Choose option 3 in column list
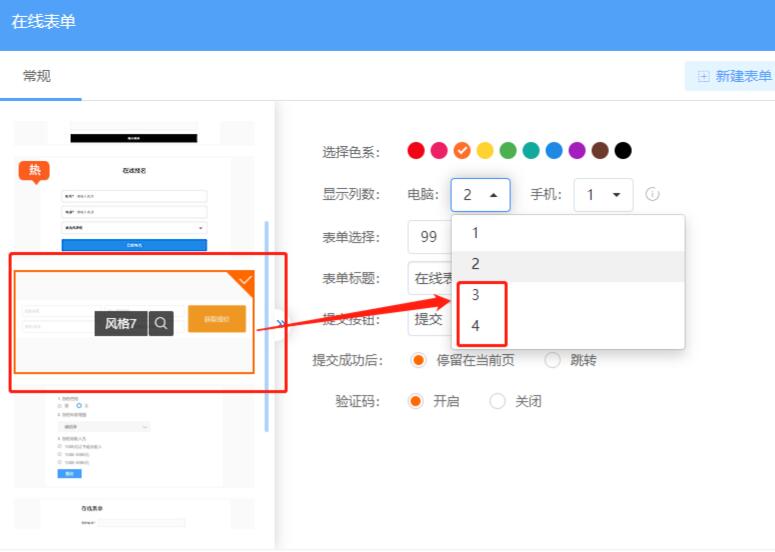The width and height of the screenshot is (775, 552). click(476, 295)
